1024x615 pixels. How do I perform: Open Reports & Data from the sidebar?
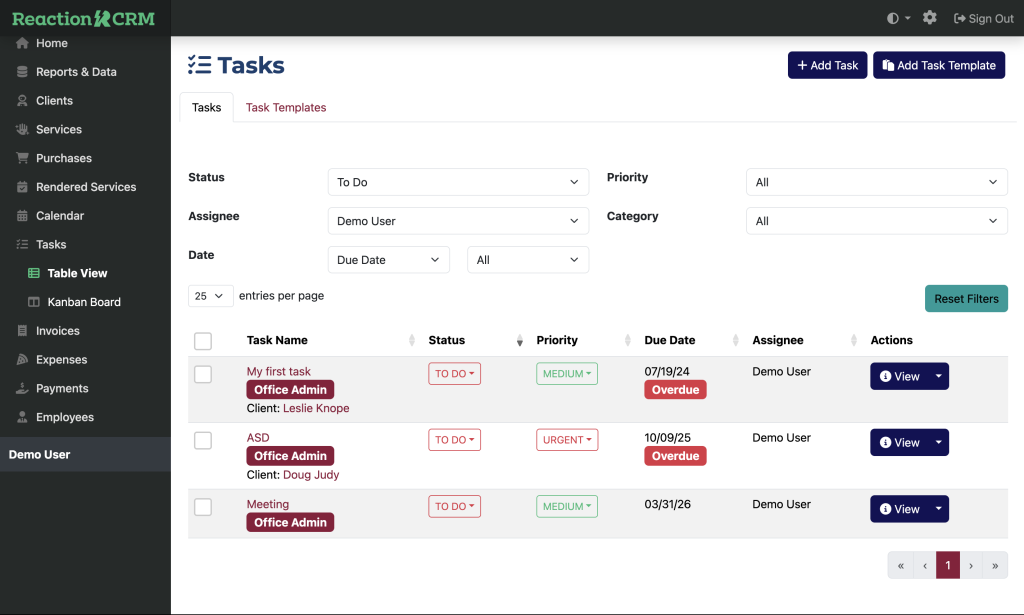coord(76,72)
